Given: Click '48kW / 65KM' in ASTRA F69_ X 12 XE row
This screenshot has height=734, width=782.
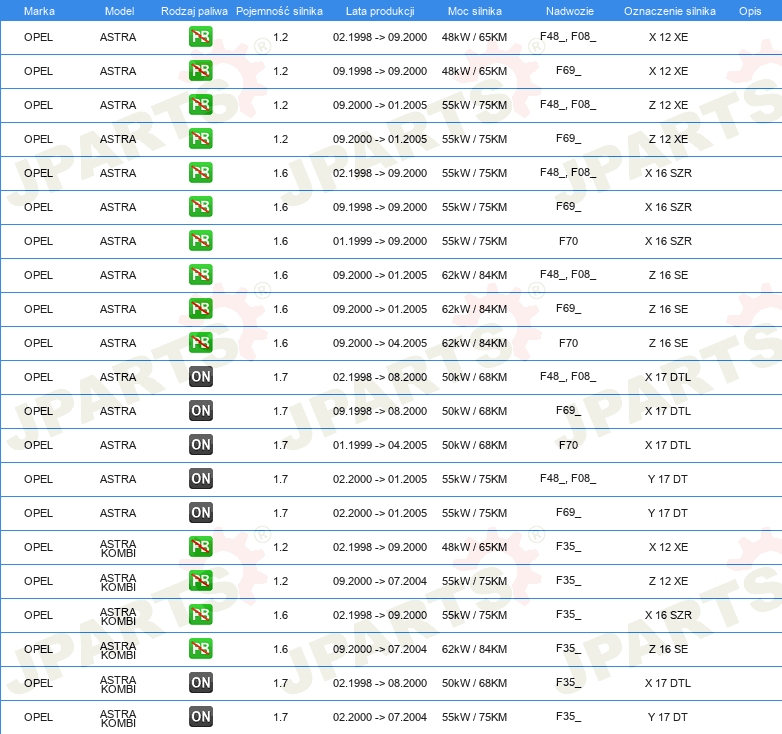Looking at the screenshot, I should tap(474, 71).
